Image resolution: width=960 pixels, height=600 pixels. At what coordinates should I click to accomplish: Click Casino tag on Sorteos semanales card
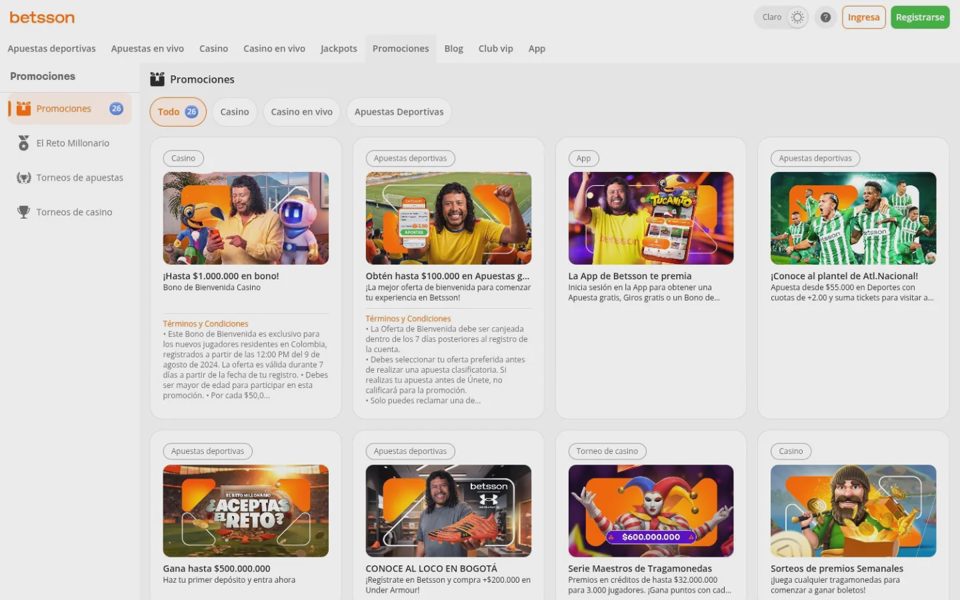[790, 451]
